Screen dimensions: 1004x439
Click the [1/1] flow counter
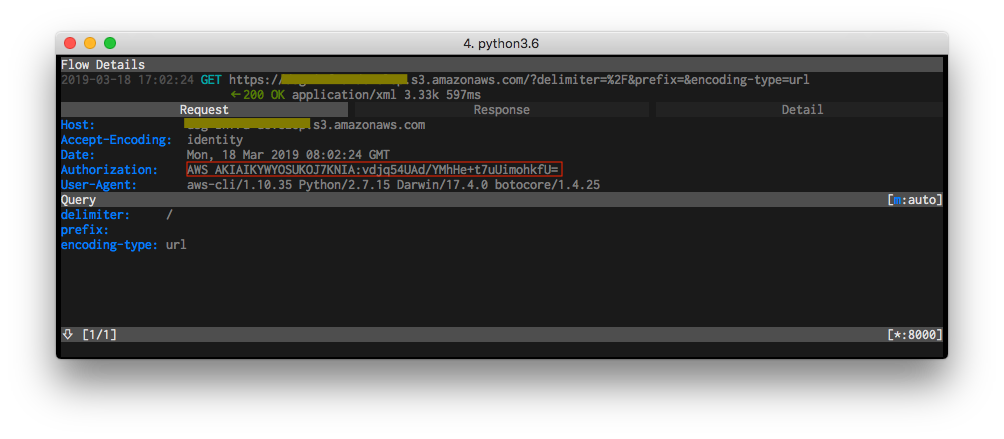click(99, 334)
